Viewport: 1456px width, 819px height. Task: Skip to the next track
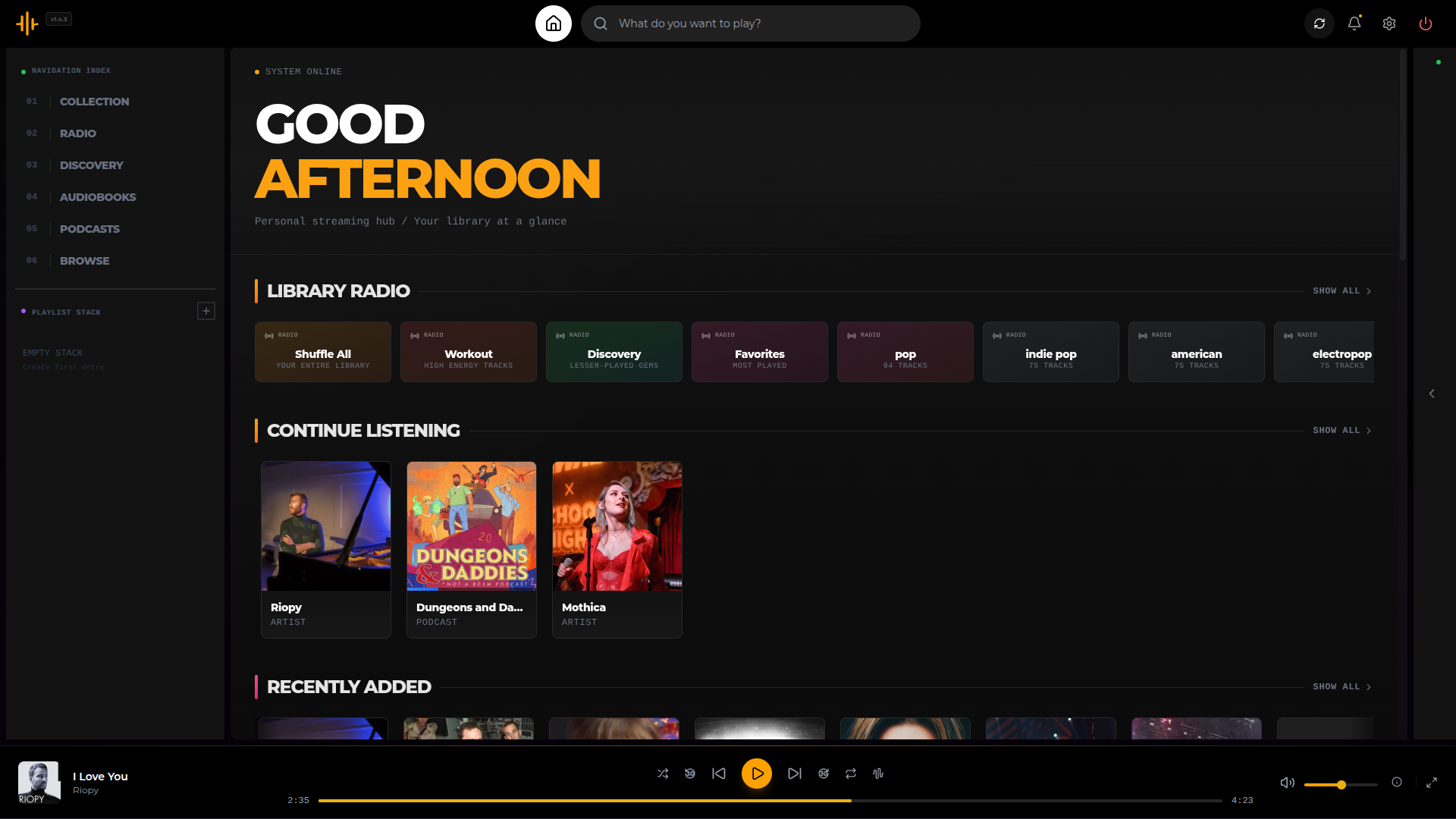pyautogui.click(x=794, y=773)
